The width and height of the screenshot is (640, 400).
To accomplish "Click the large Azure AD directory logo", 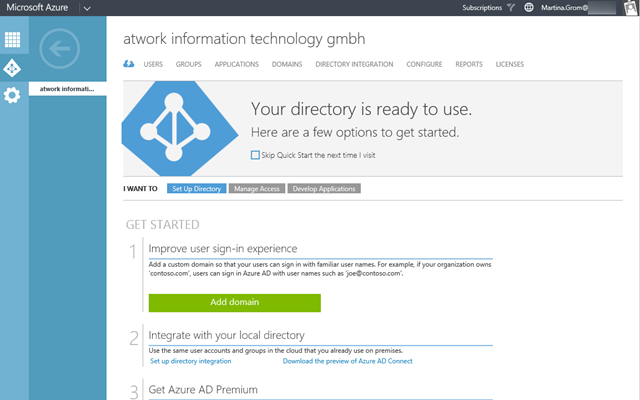I will [180, 128].
